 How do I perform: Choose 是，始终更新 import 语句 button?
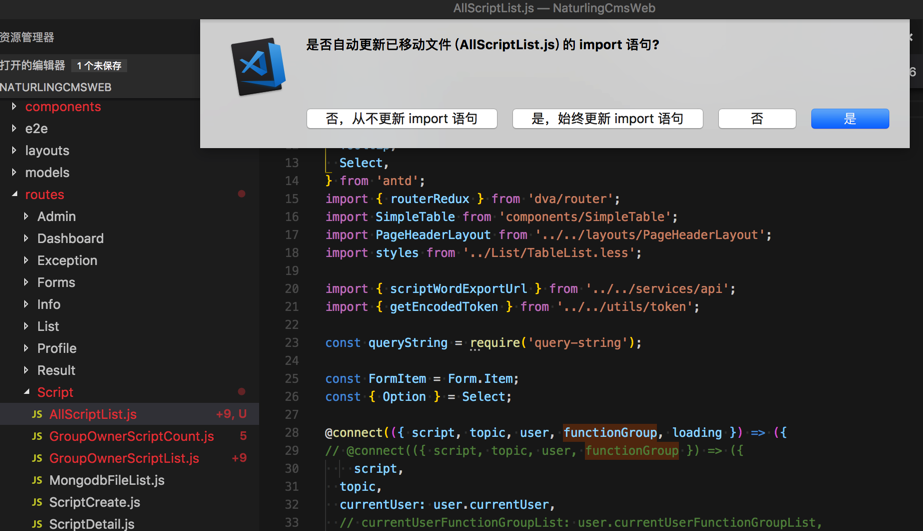pos(607,118)
